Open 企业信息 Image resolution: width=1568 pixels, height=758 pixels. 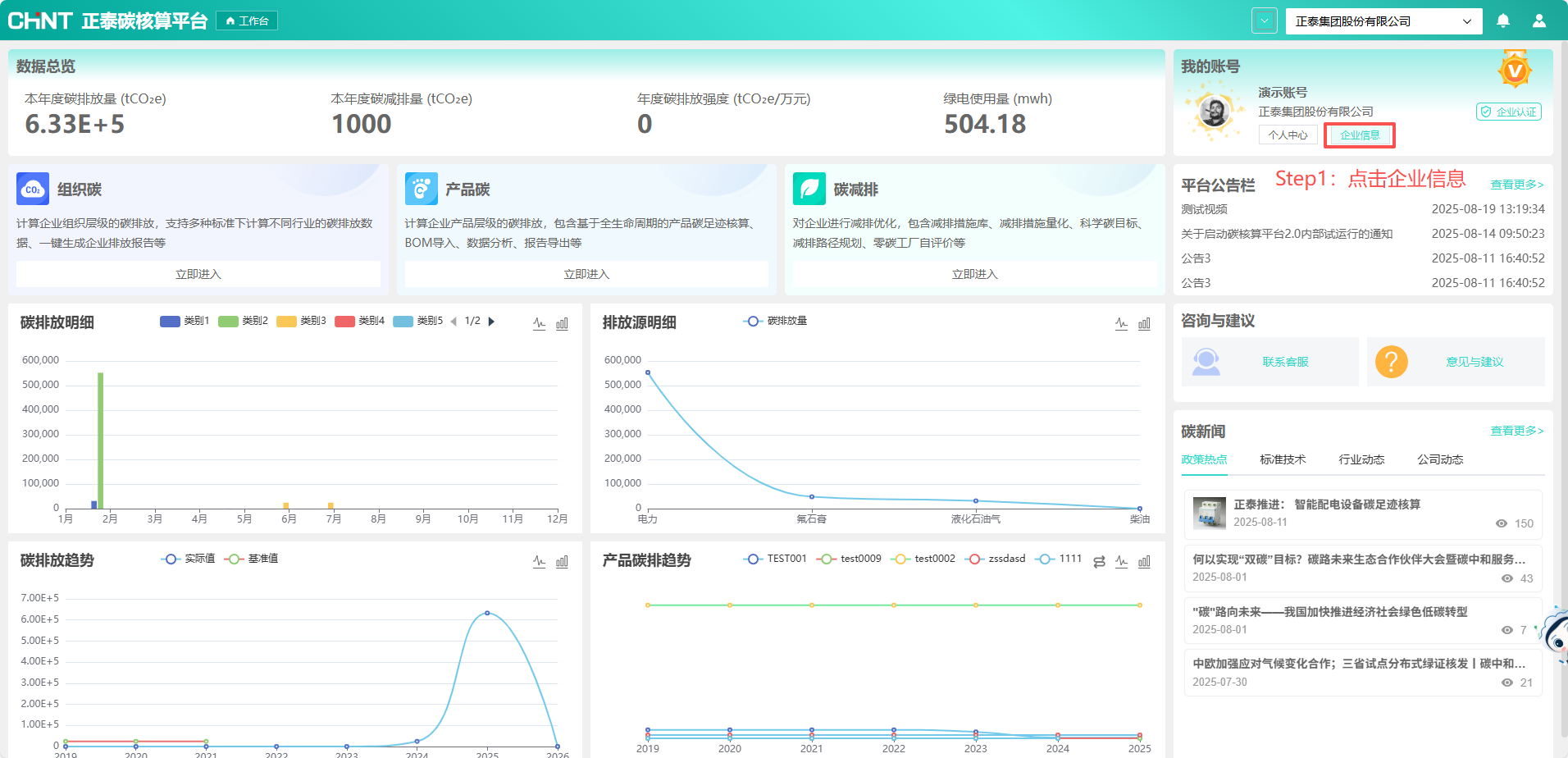(1360, 135)
